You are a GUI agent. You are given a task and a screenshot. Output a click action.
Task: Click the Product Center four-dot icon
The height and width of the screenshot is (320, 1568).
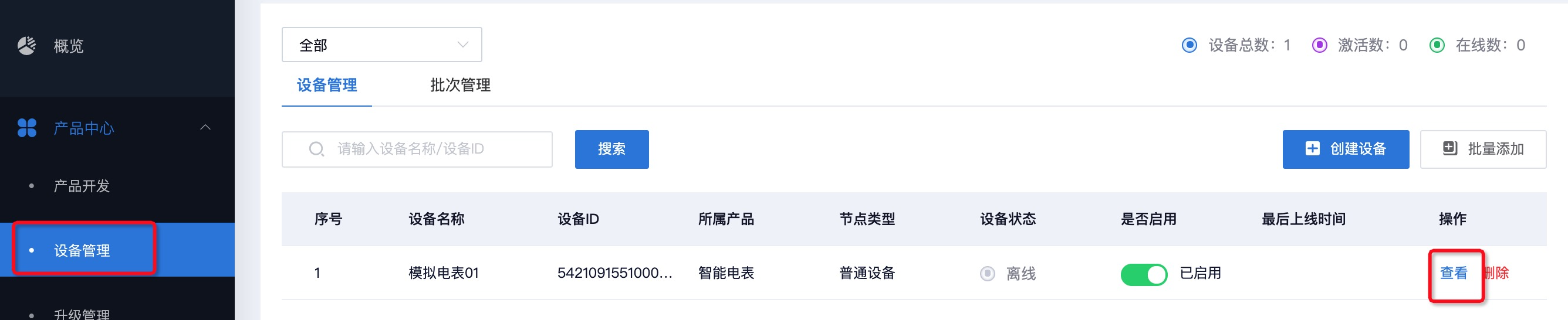pyautogui.click(x=27, y=128)
